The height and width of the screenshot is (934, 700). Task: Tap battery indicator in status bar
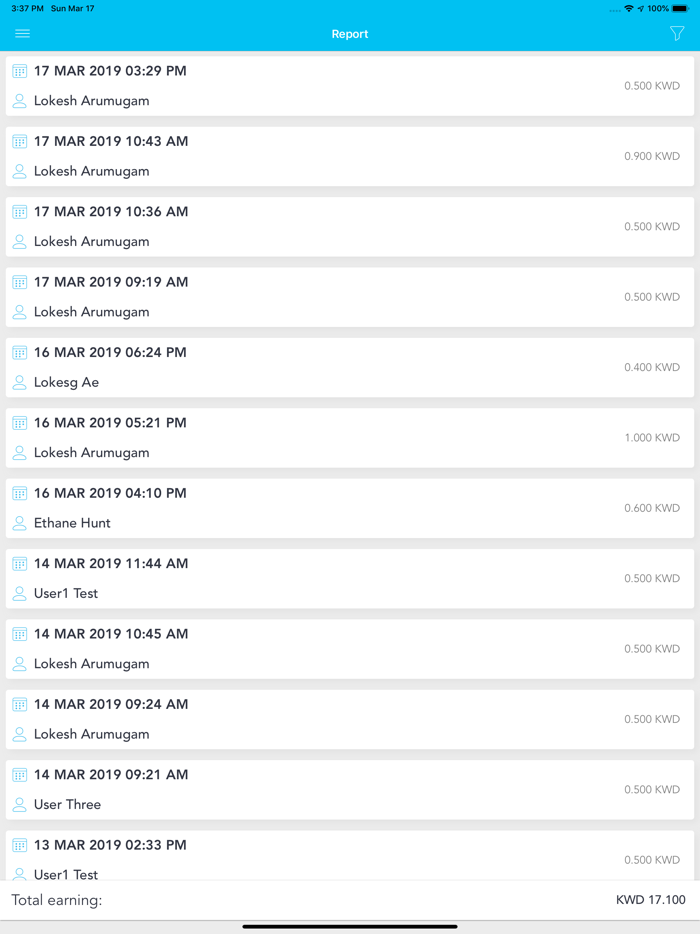680,8
